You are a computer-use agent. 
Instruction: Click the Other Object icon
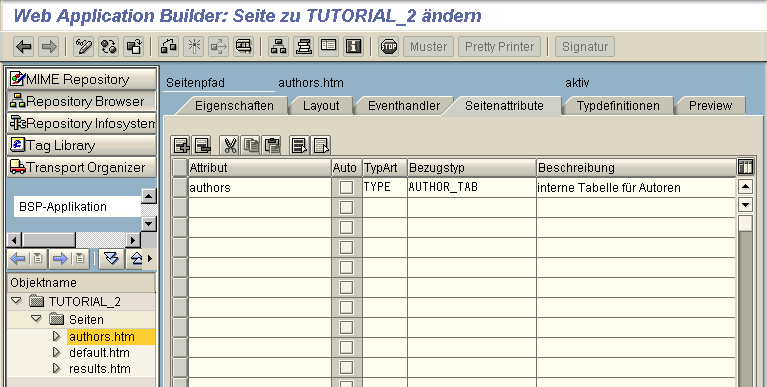[134, 47]
